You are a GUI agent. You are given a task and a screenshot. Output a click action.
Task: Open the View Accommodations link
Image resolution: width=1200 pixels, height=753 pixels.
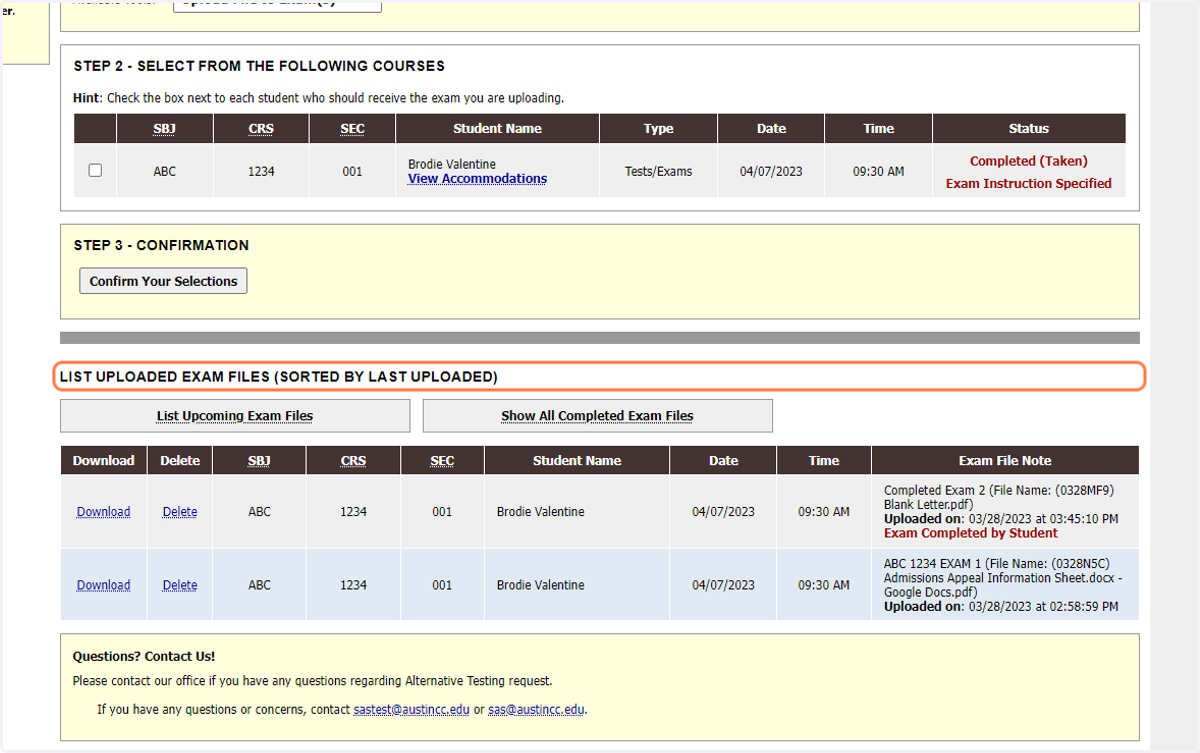click(477, 179)
